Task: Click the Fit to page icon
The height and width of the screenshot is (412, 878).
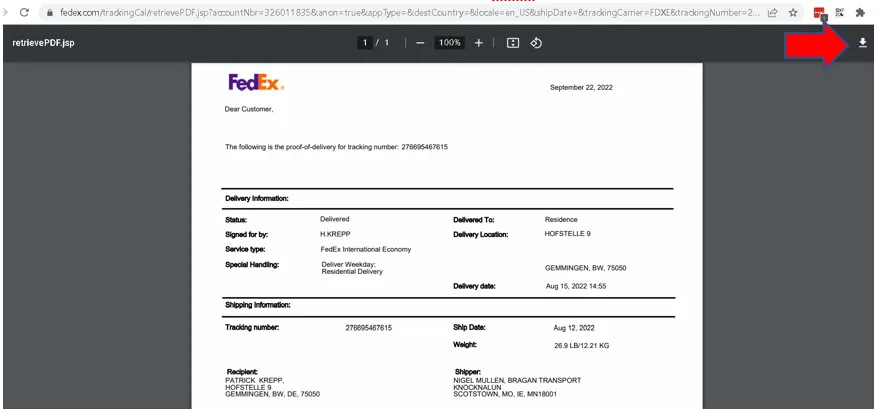Action: click(x=513, y=43)
